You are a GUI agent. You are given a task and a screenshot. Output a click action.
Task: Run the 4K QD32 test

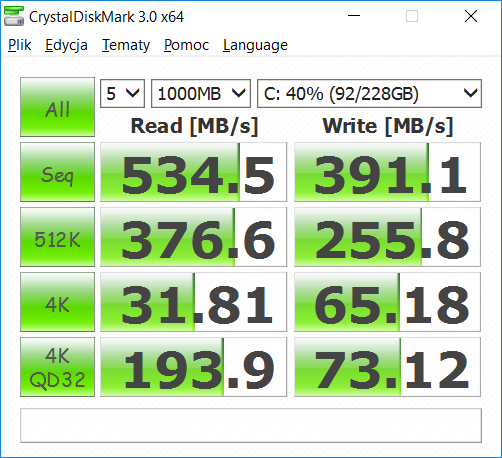point(57,367)
